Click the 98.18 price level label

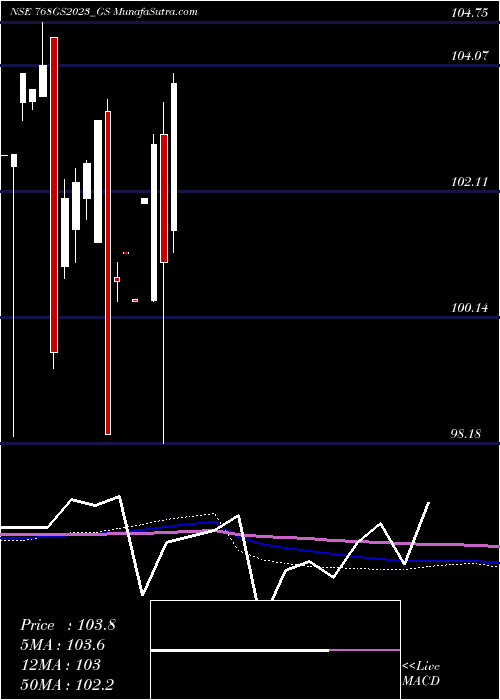point(466,433)
